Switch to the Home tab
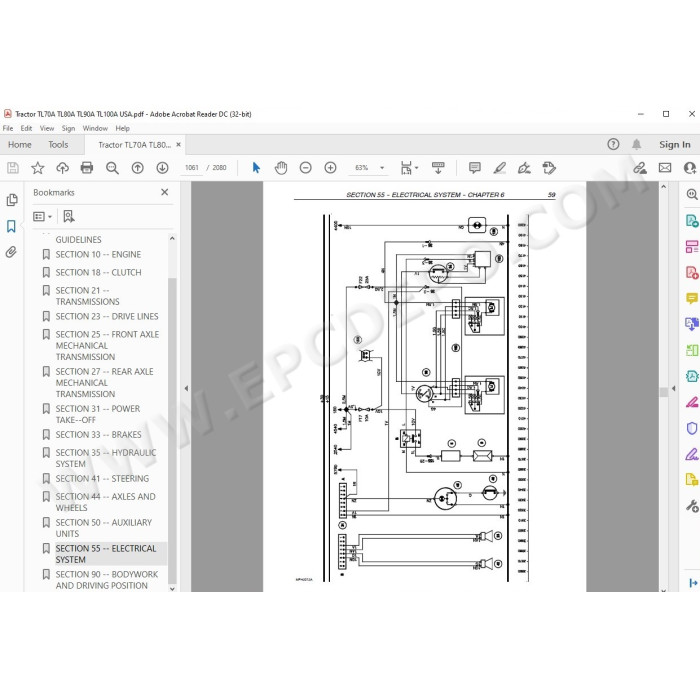The image size is (700, 700). point(20,145)
